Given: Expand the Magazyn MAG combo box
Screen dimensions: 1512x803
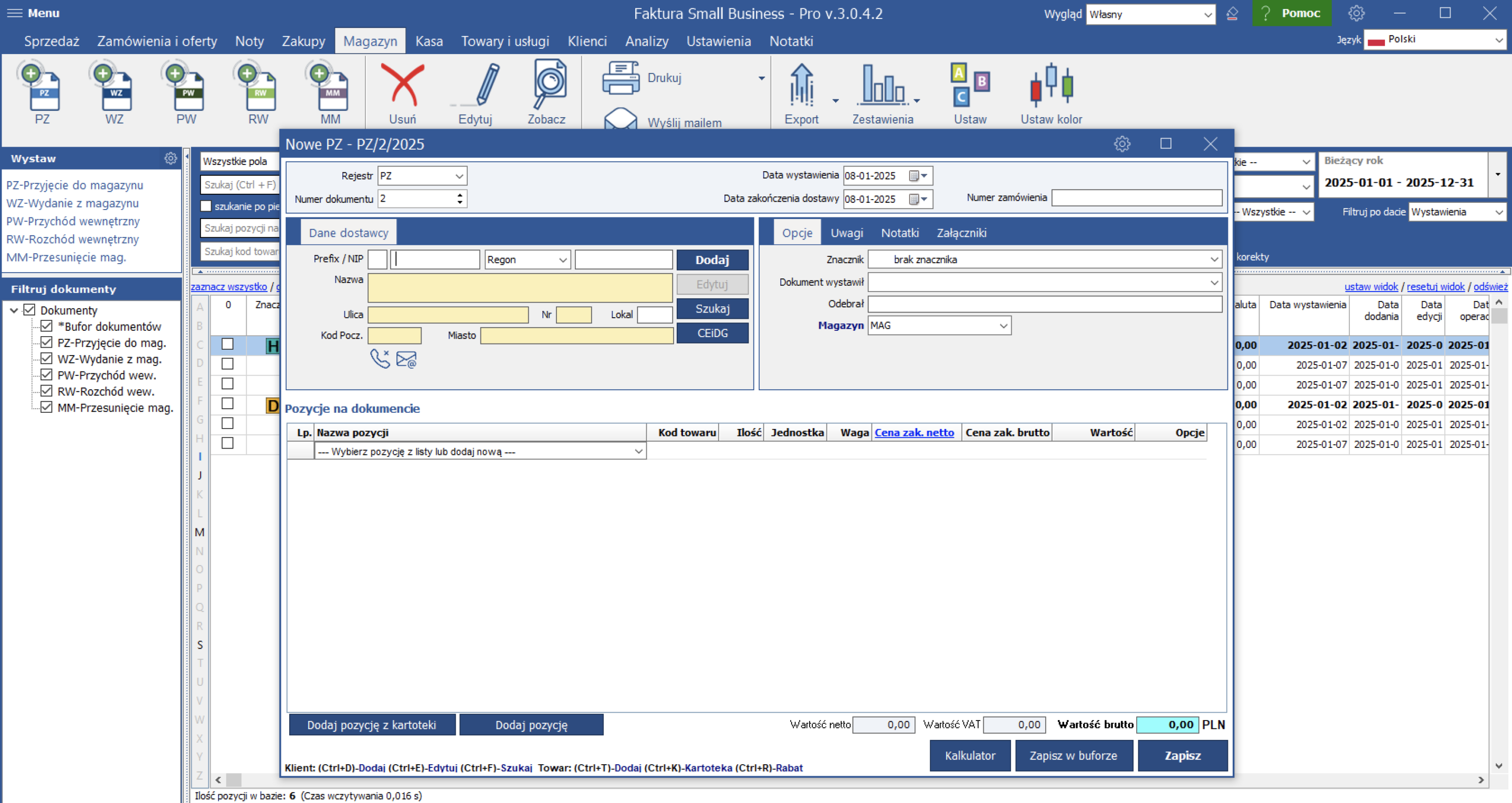Looking at the screenshot, I should click(1003, 326).
